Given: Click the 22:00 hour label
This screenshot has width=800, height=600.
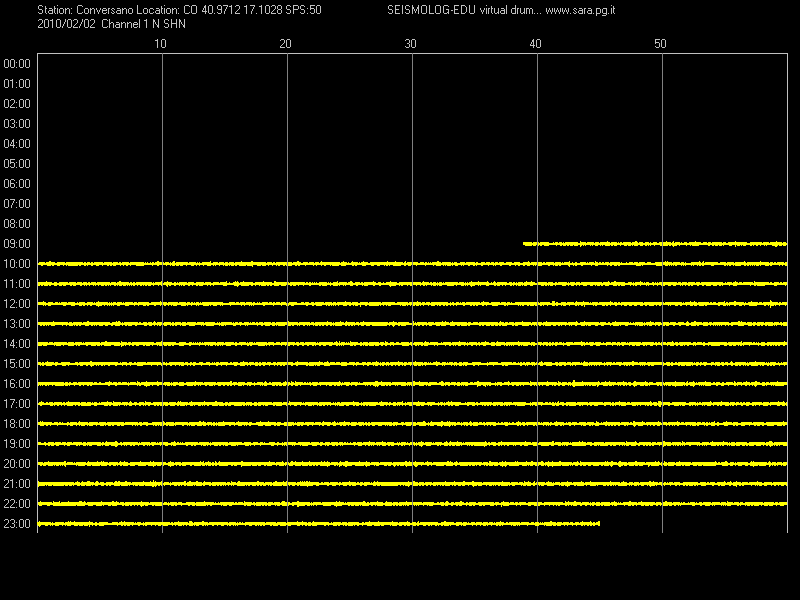Looking at the screenshot, I should tap(17, 504).
